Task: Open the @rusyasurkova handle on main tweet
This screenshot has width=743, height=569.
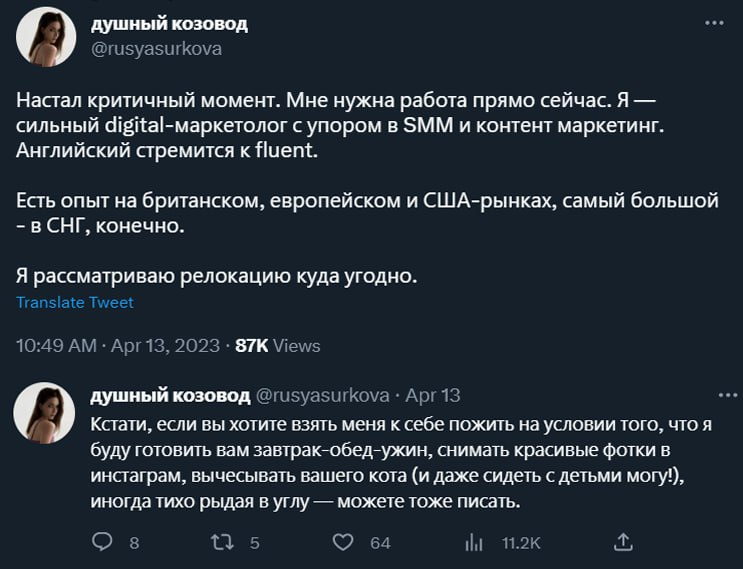Action: [x=156, y=48]
